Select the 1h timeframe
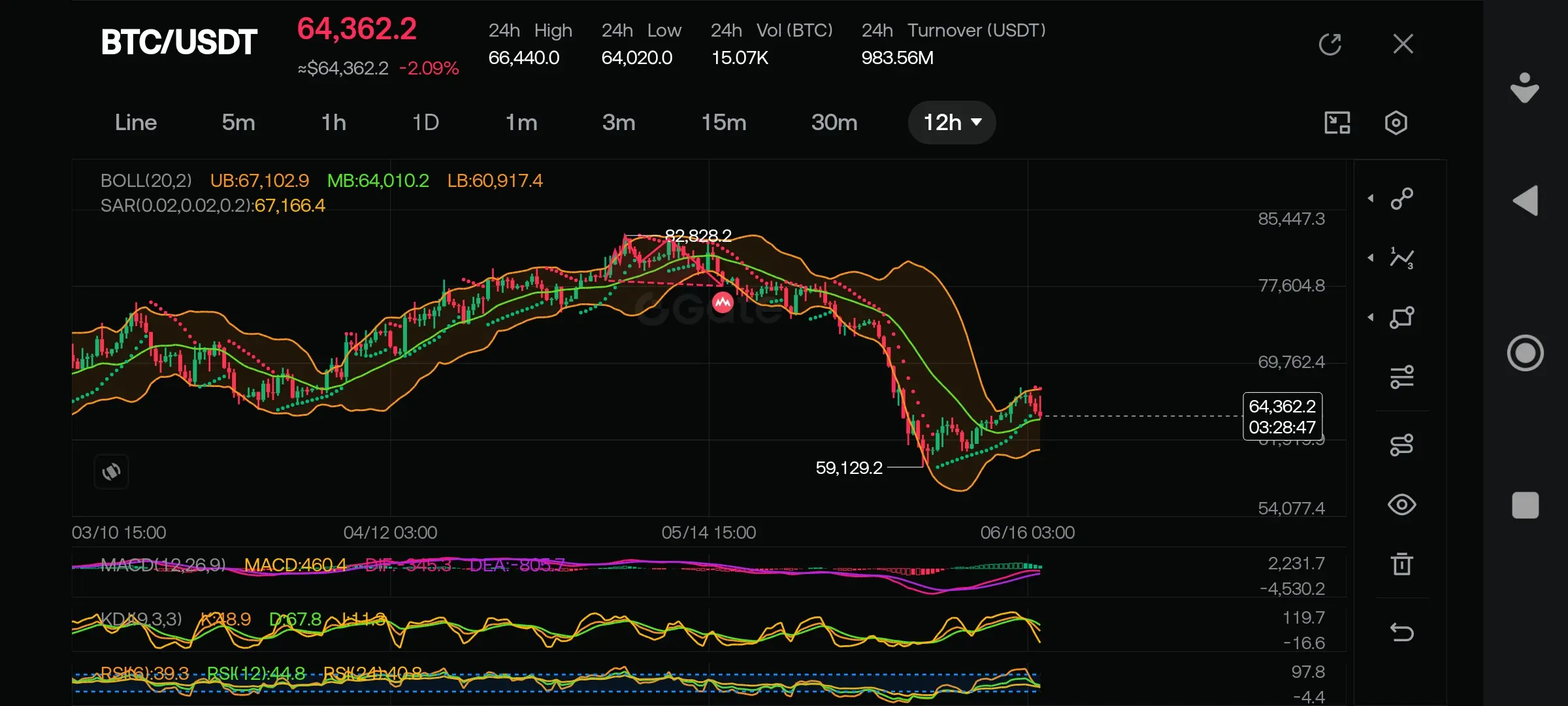Viewport: 1568px width, 706px height. pos(334,123)
